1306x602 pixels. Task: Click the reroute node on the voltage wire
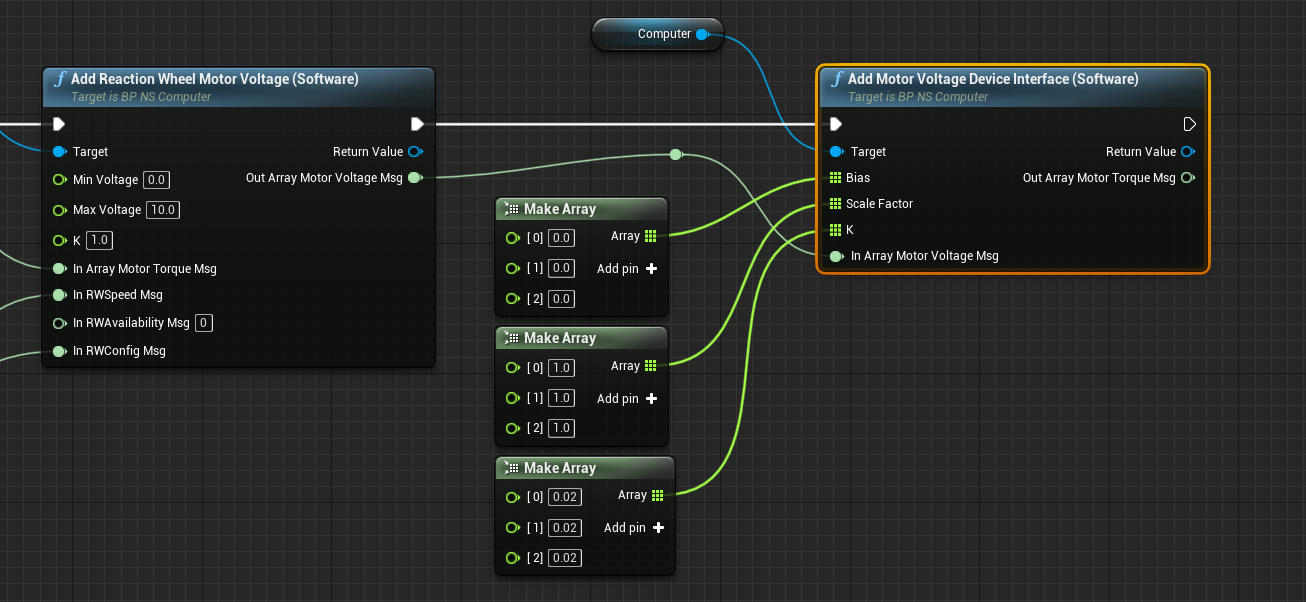point(676,154)
